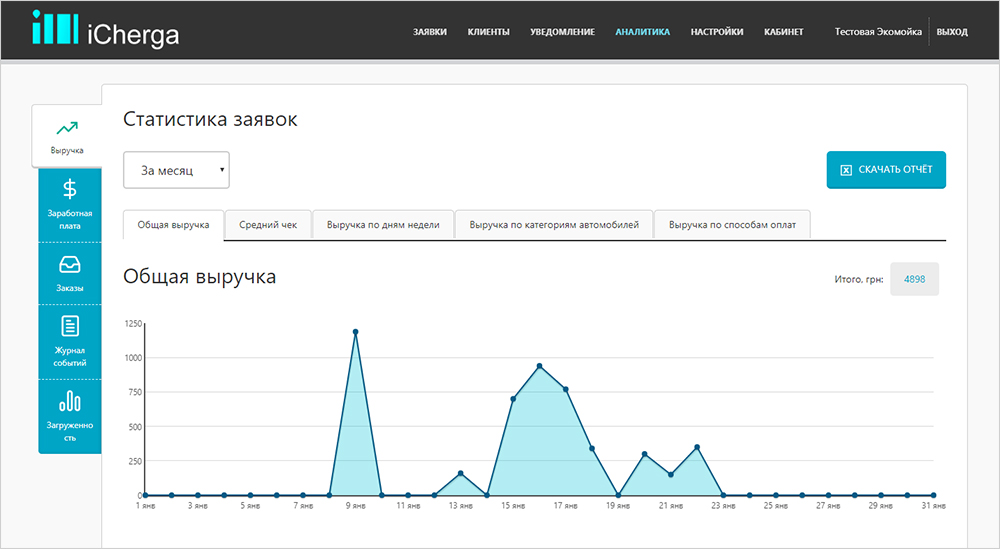Click the Выход logout link
This screenshot has width=1000, height=549.
pyautogui.click(x=951, y=32)
